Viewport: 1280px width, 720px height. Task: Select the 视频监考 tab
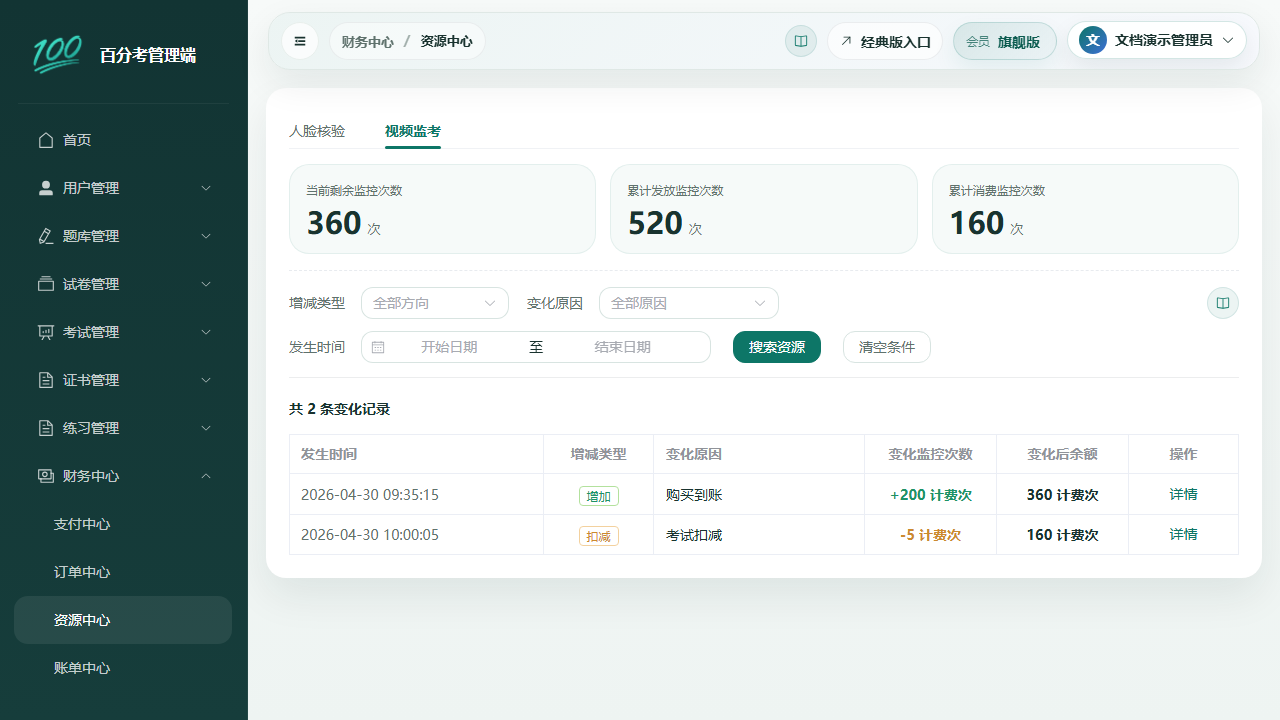[x=413, y=131]
